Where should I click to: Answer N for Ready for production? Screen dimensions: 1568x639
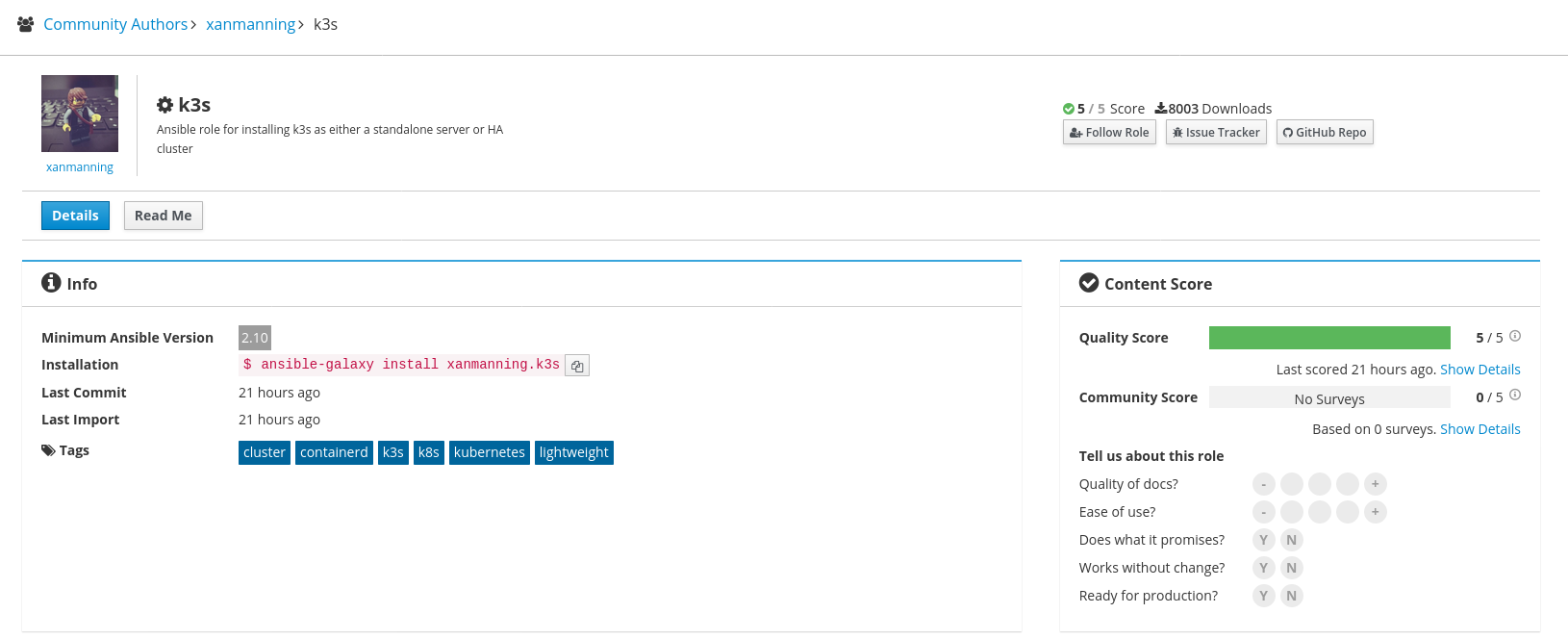[1292, 596]
